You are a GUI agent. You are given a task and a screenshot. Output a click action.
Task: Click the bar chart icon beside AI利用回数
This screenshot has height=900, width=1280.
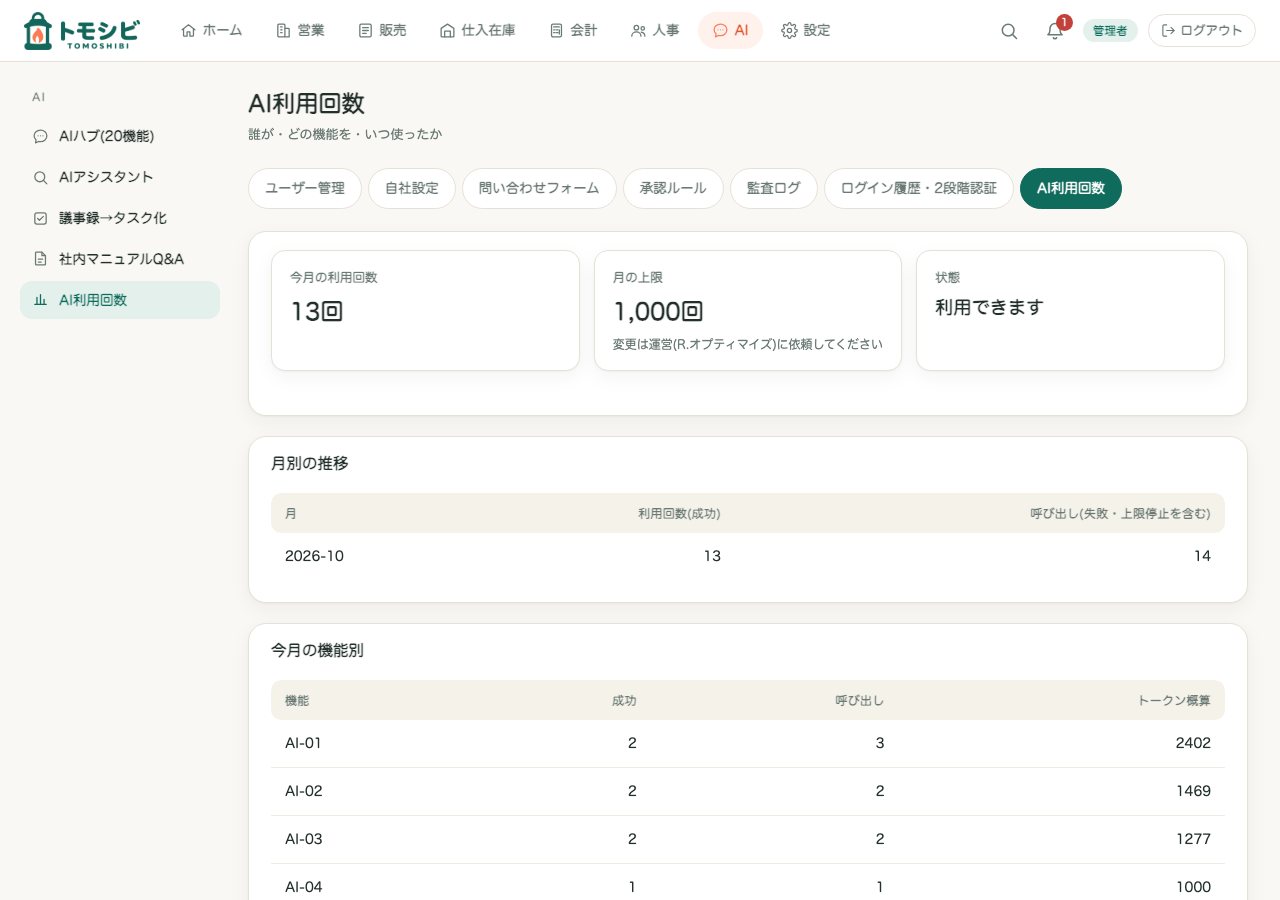41,300
